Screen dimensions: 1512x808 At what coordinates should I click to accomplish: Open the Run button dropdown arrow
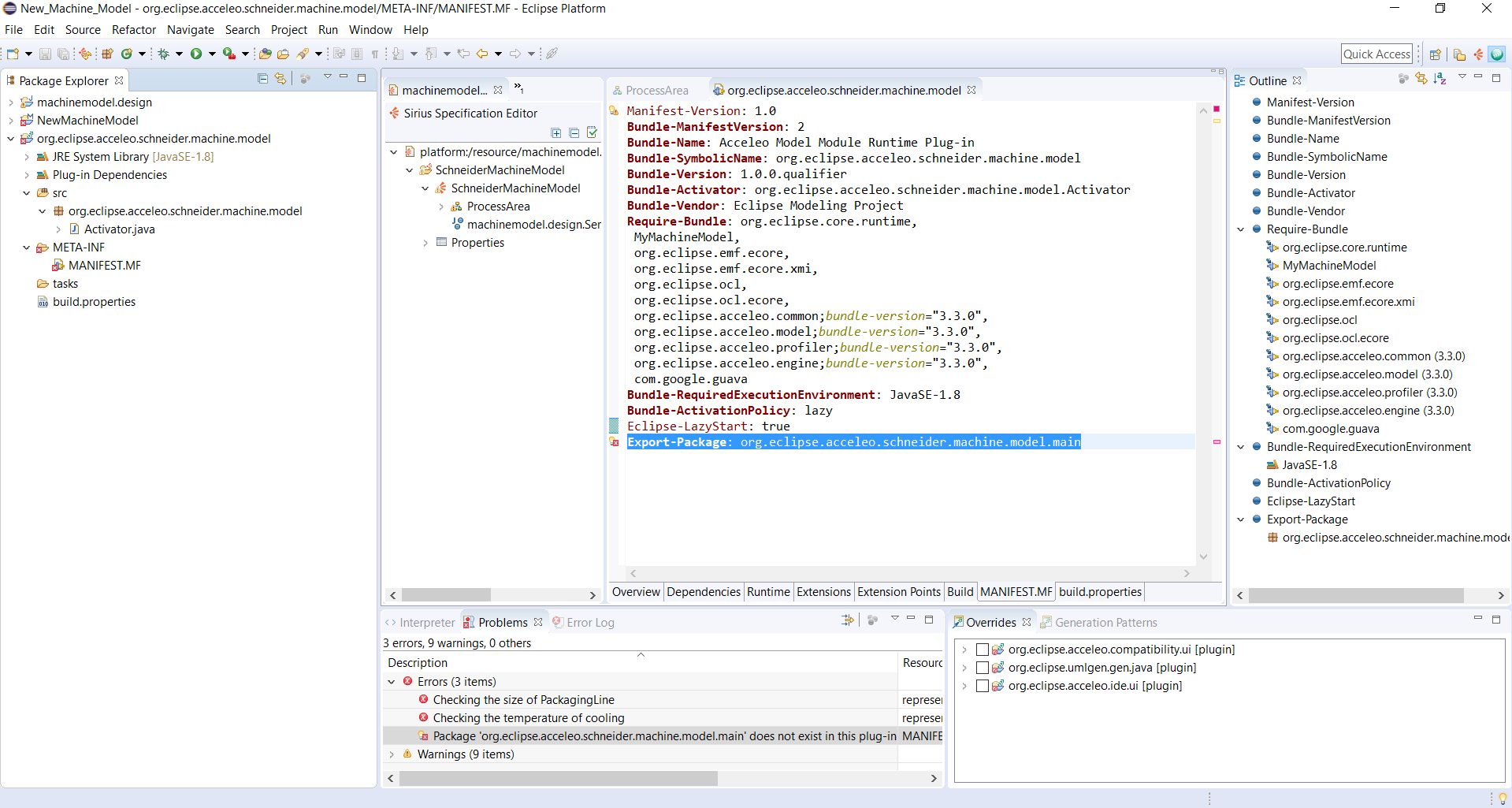point(212,54)
